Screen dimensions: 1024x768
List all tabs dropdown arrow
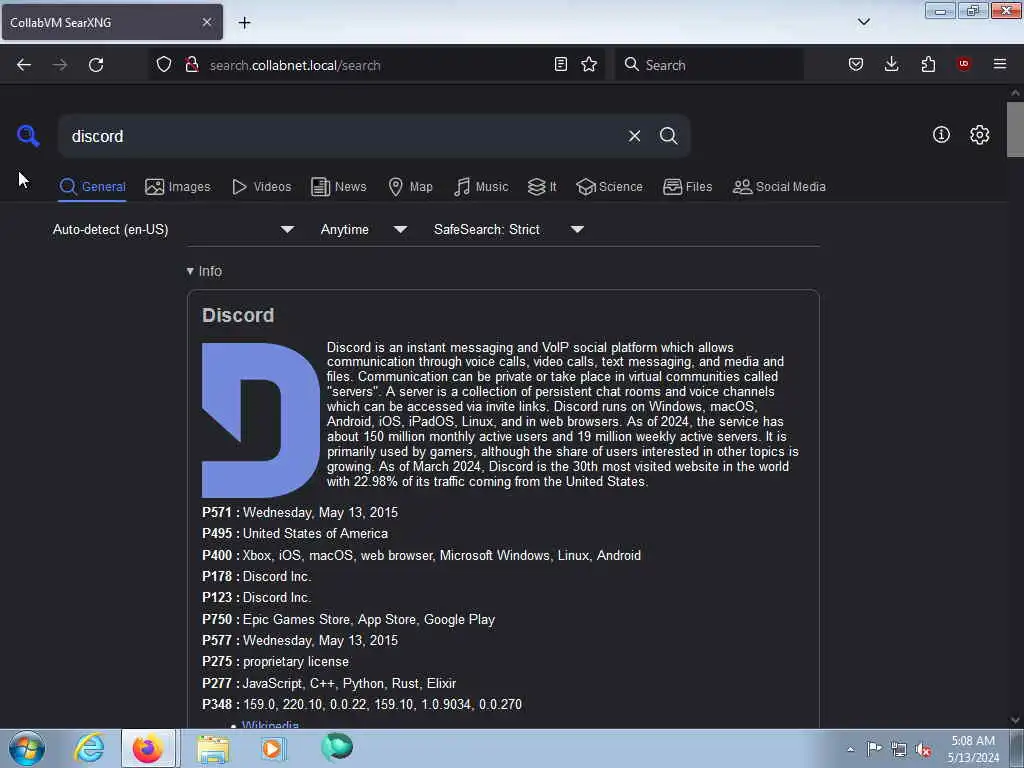pos(863,22)
